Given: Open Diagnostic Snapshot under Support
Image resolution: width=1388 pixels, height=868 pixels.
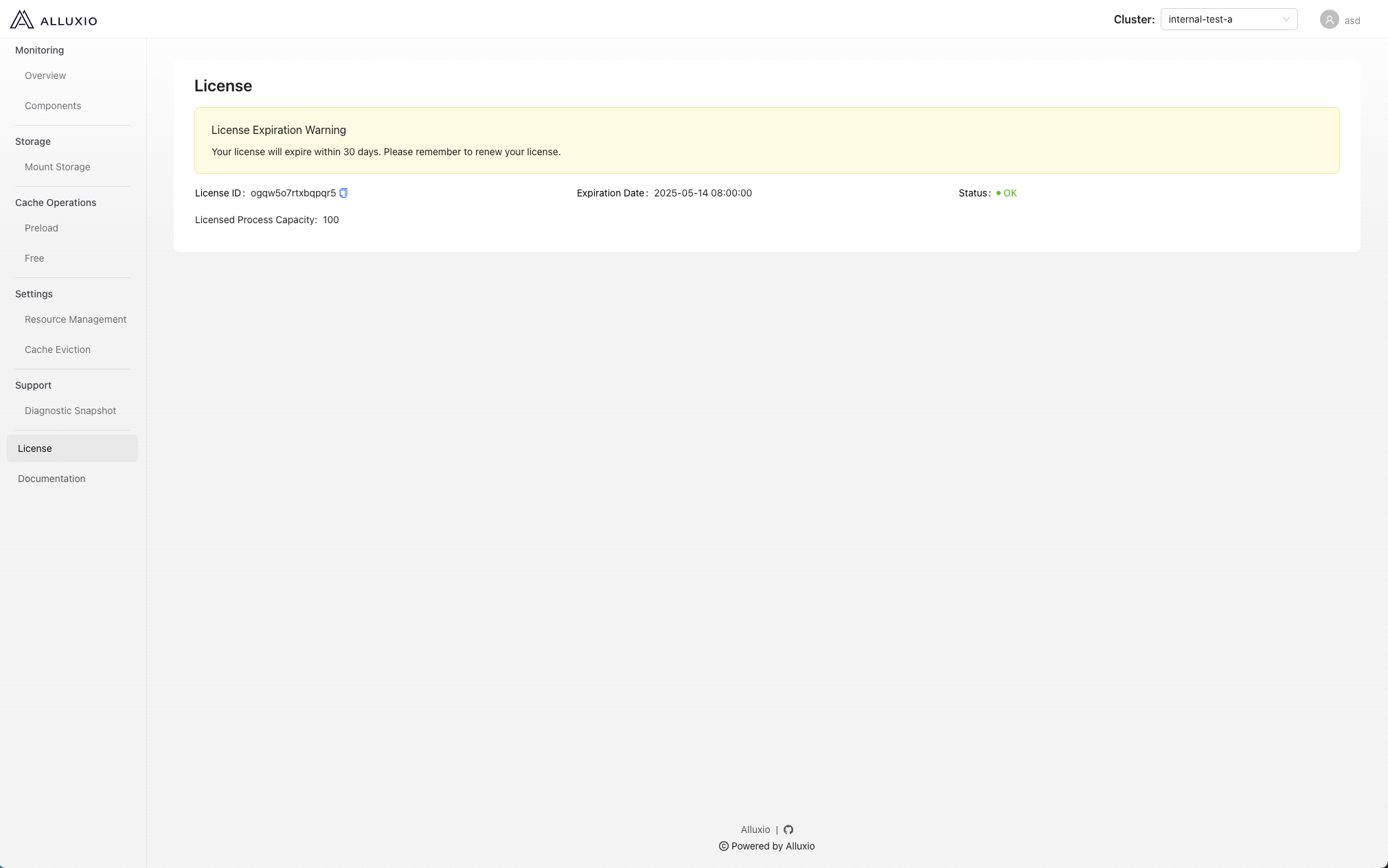Looking at the screenshot, I should [70, 411].
